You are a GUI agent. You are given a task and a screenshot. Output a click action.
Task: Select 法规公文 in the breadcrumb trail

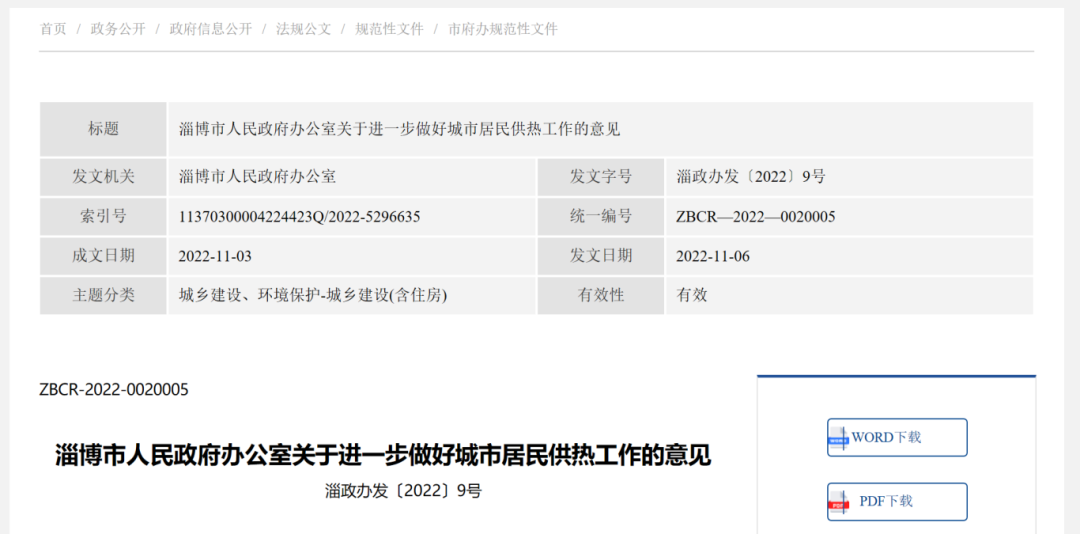pos(304,29)
